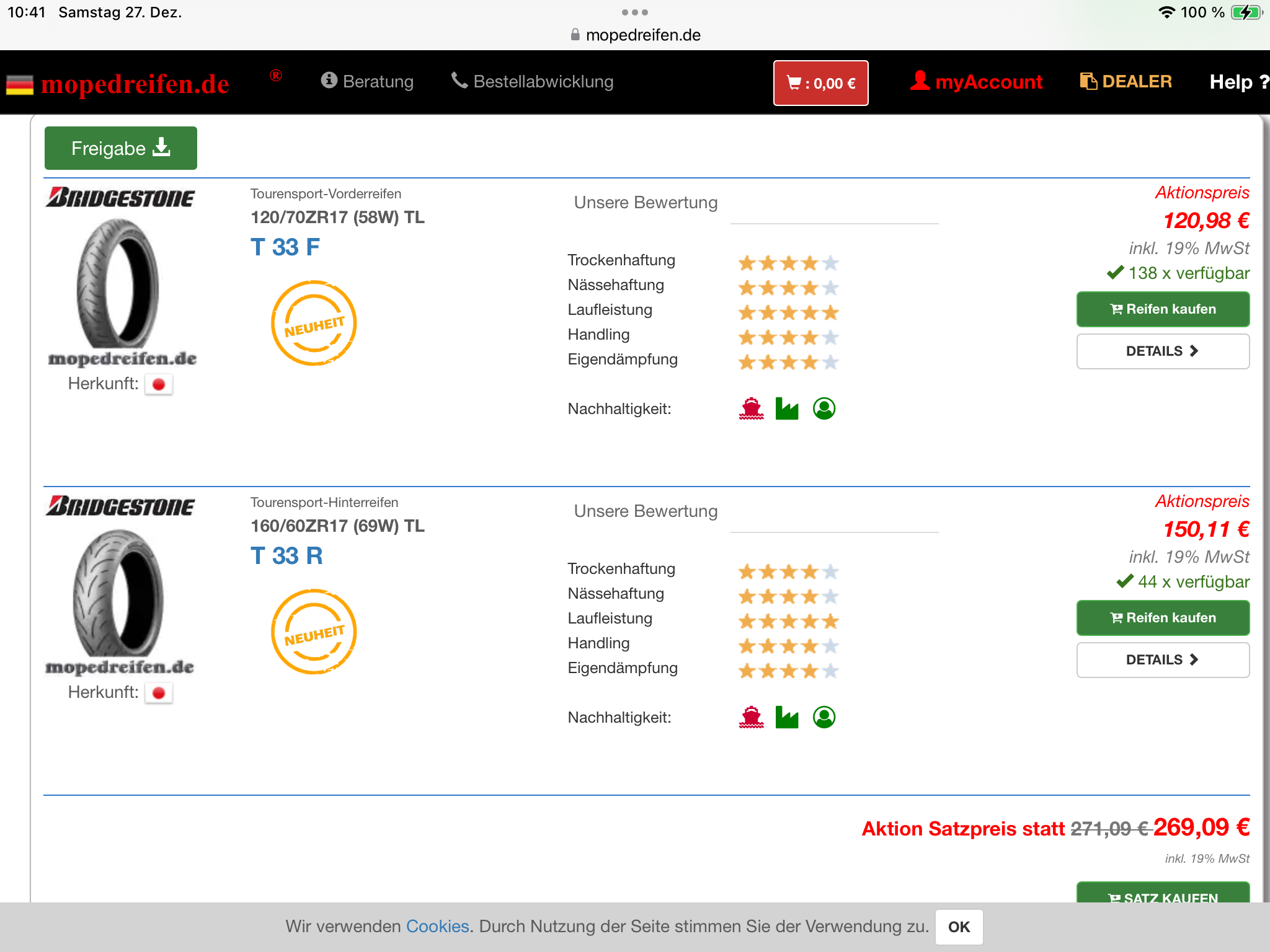
Task: Click the green factory icon for T 33 R
Action: (x=787, y=717)
